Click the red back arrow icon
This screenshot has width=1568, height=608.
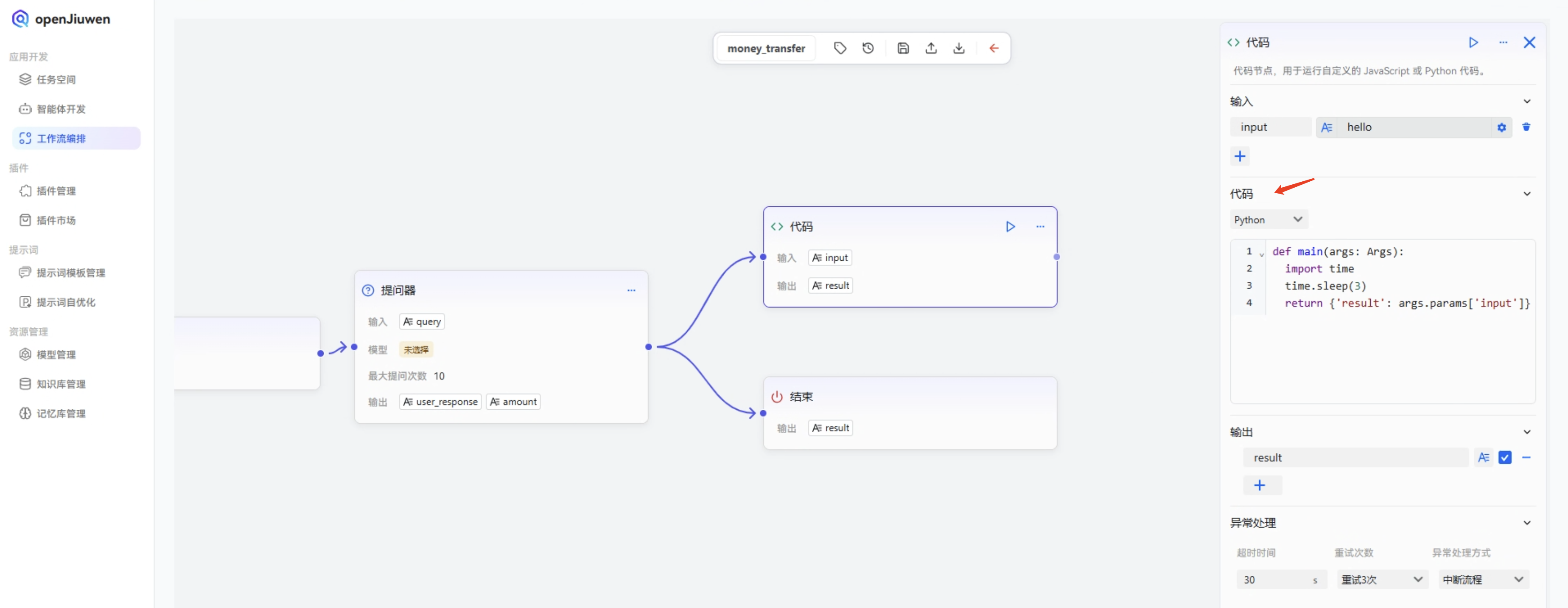tap(994, 48)
